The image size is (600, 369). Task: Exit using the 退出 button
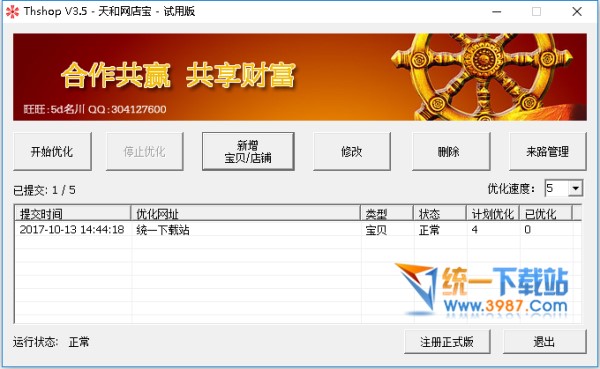[x=544, y=341]
